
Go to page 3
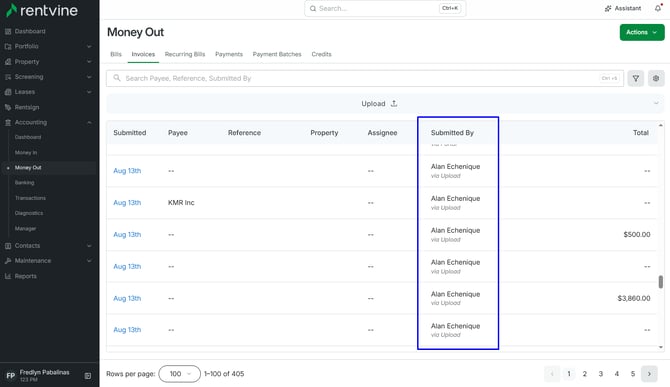click(x=600, y=374)
